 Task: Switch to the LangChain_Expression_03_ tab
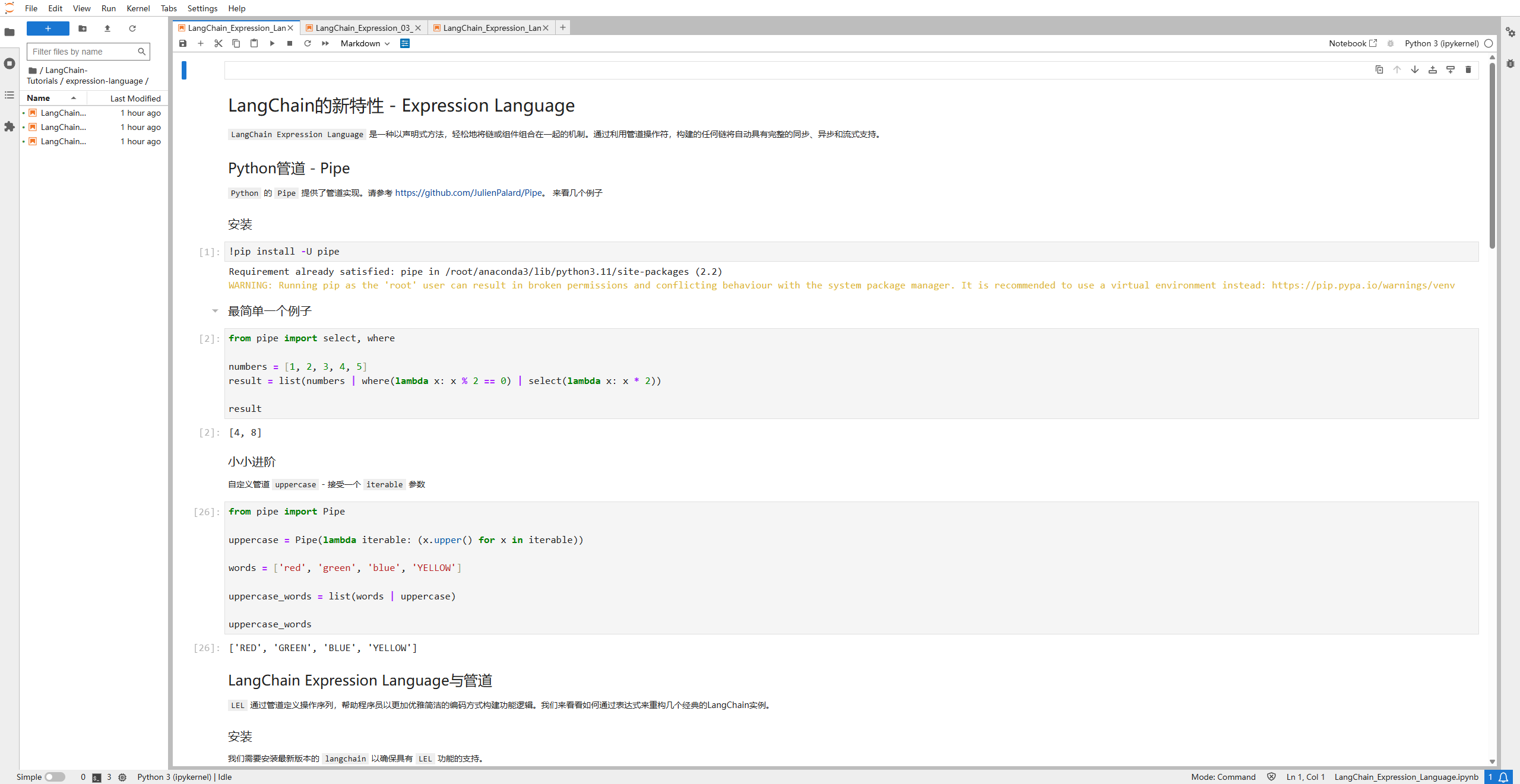pyautogui.click(x=362, y=28)
